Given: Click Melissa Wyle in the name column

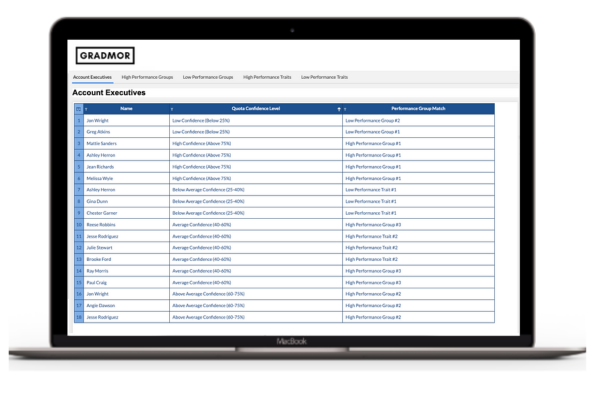Looking at the screenshot, I should [x=100, y=178].
